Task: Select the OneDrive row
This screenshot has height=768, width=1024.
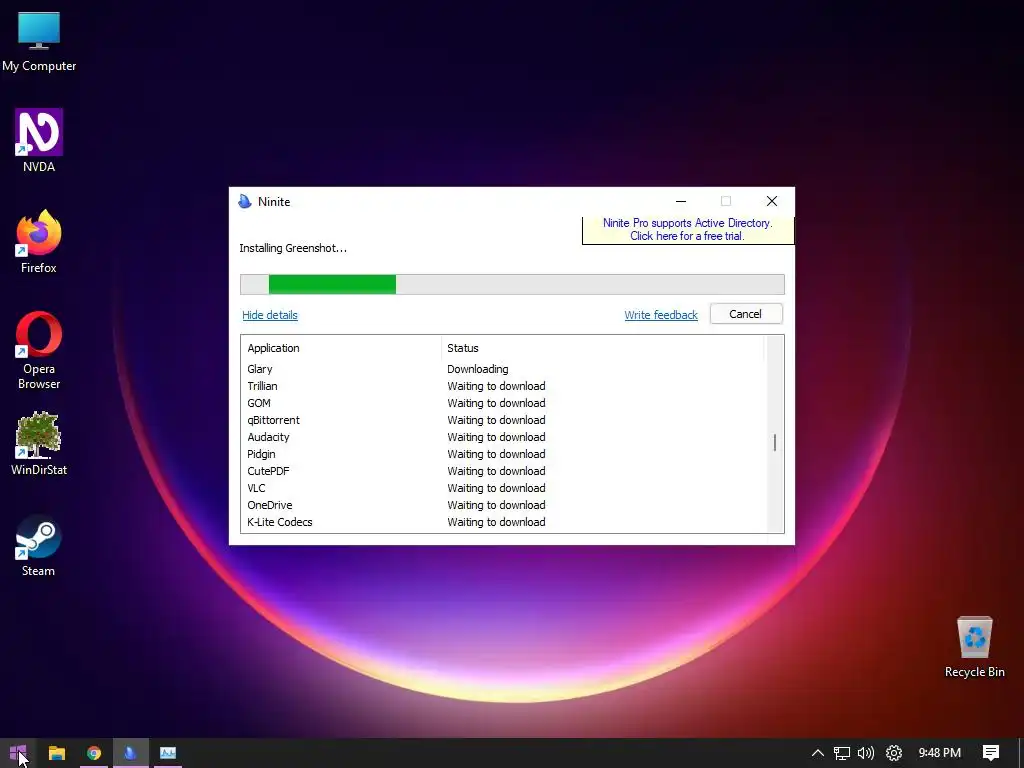Action: (503, 505)
